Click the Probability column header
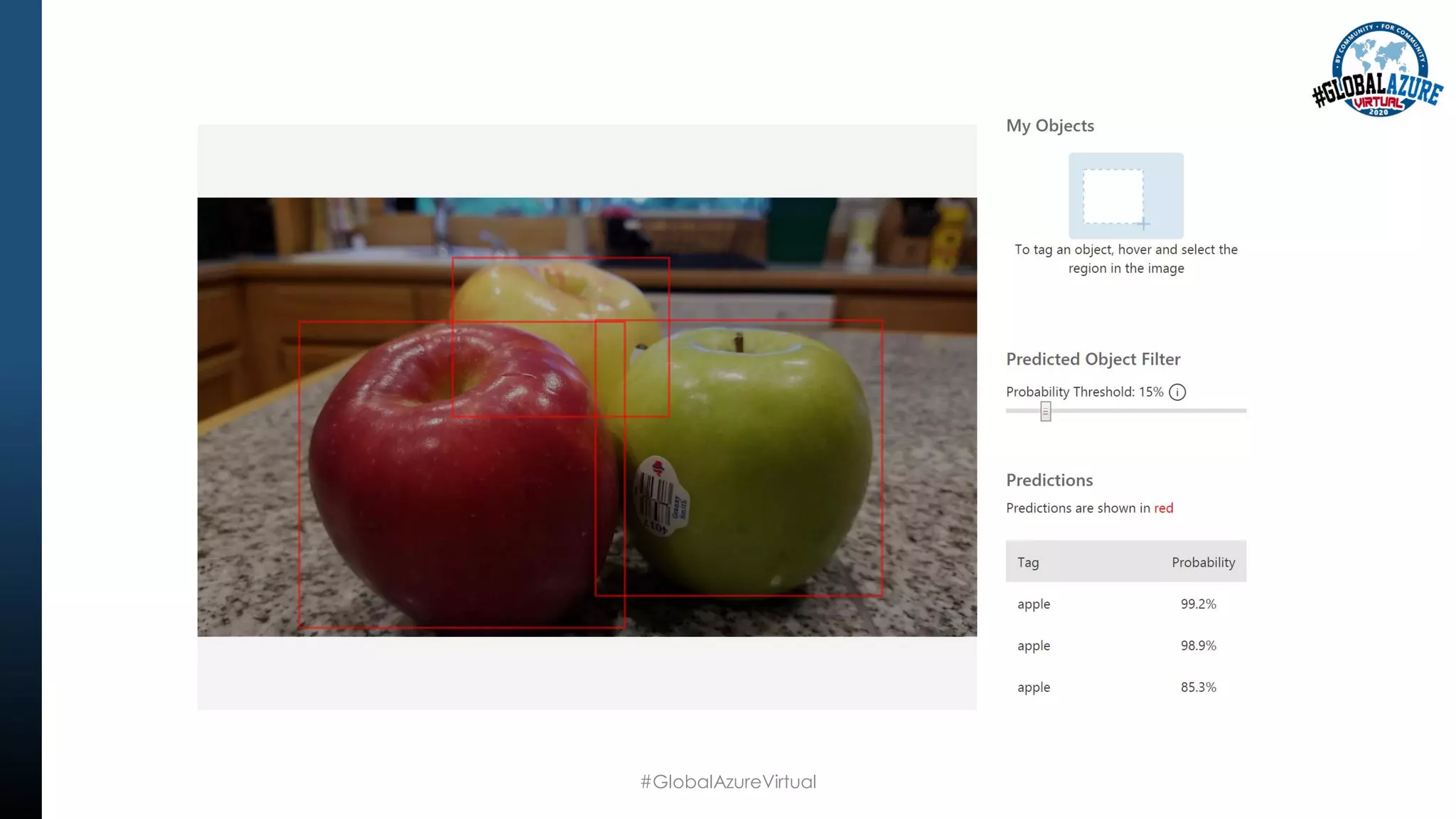The height and width of the screenshot is (819, 1456). (x=1203, y=562)
